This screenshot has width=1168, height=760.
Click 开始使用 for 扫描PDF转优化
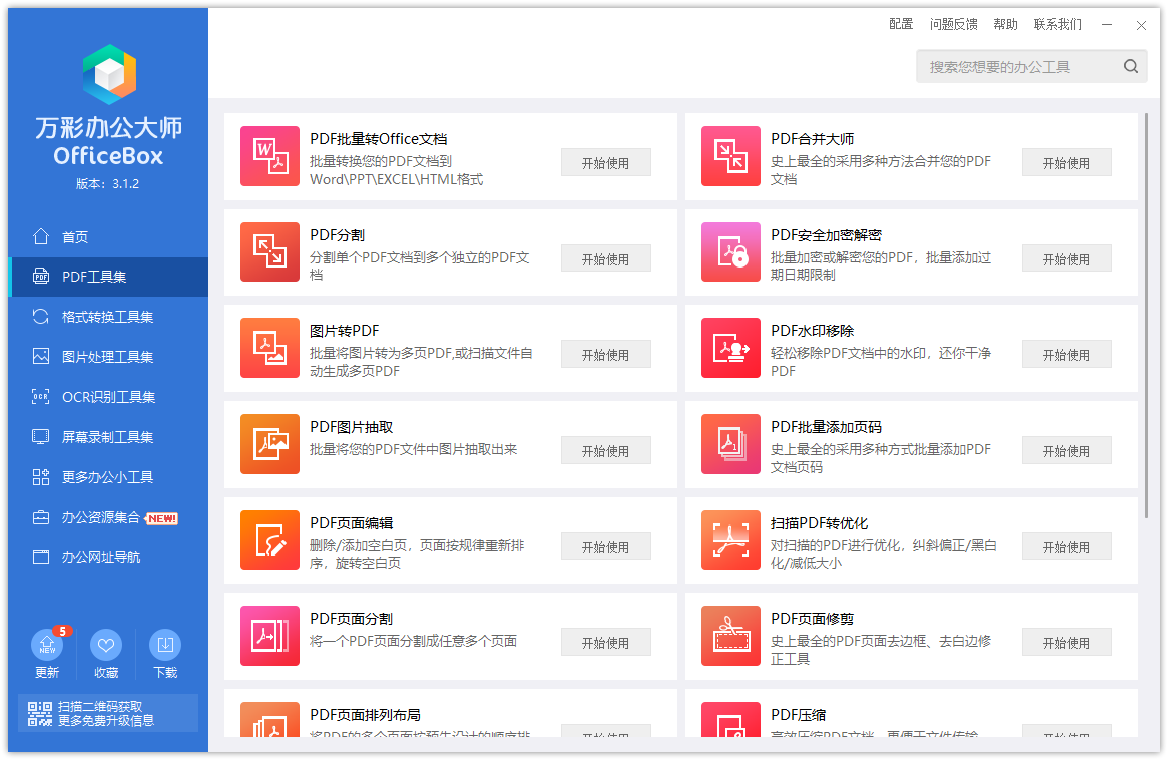pyautogui.click(x=1067, y=547)
